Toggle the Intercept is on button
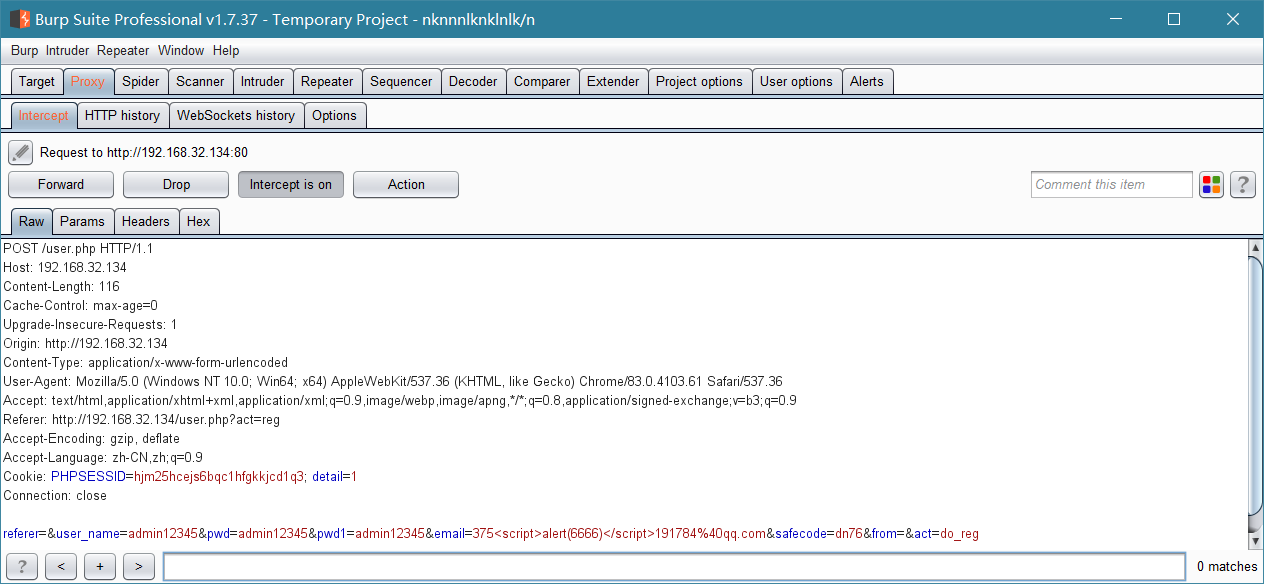This screenshot has height=584, width=1264. click(x=291, y=184)
